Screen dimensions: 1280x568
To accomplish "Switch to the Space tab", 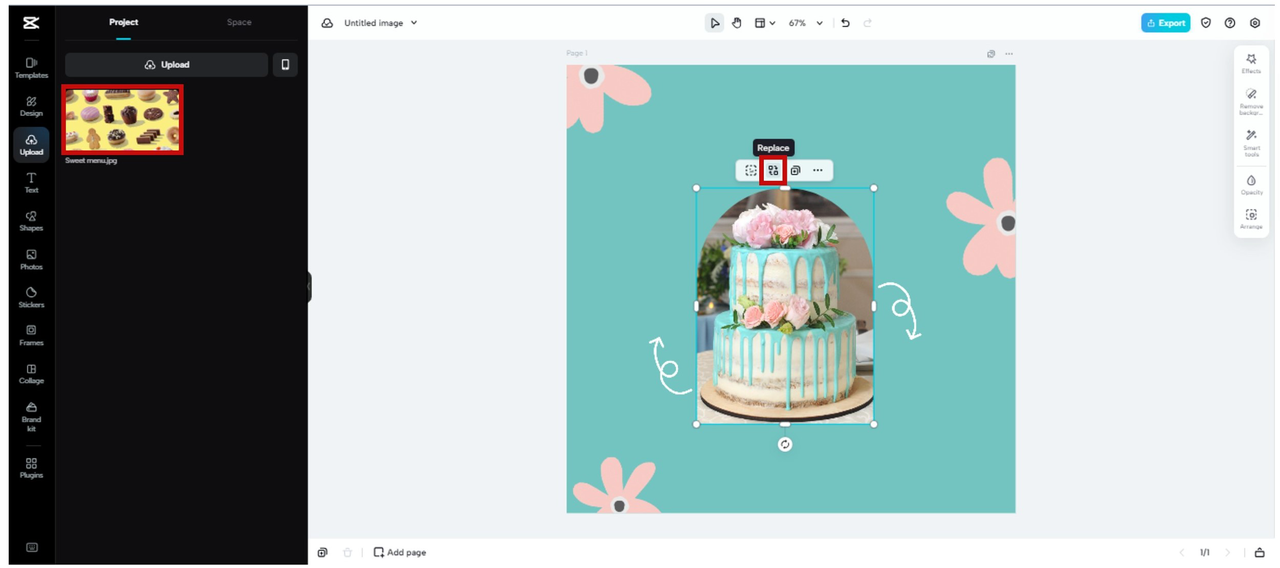I will pos(239,22).
